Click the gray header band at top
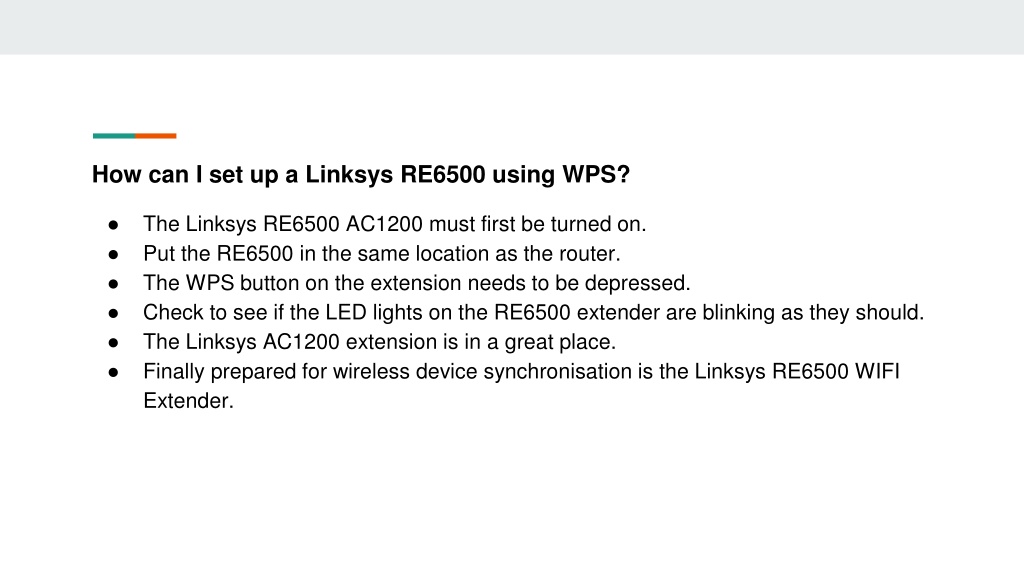 coord(512,27)
